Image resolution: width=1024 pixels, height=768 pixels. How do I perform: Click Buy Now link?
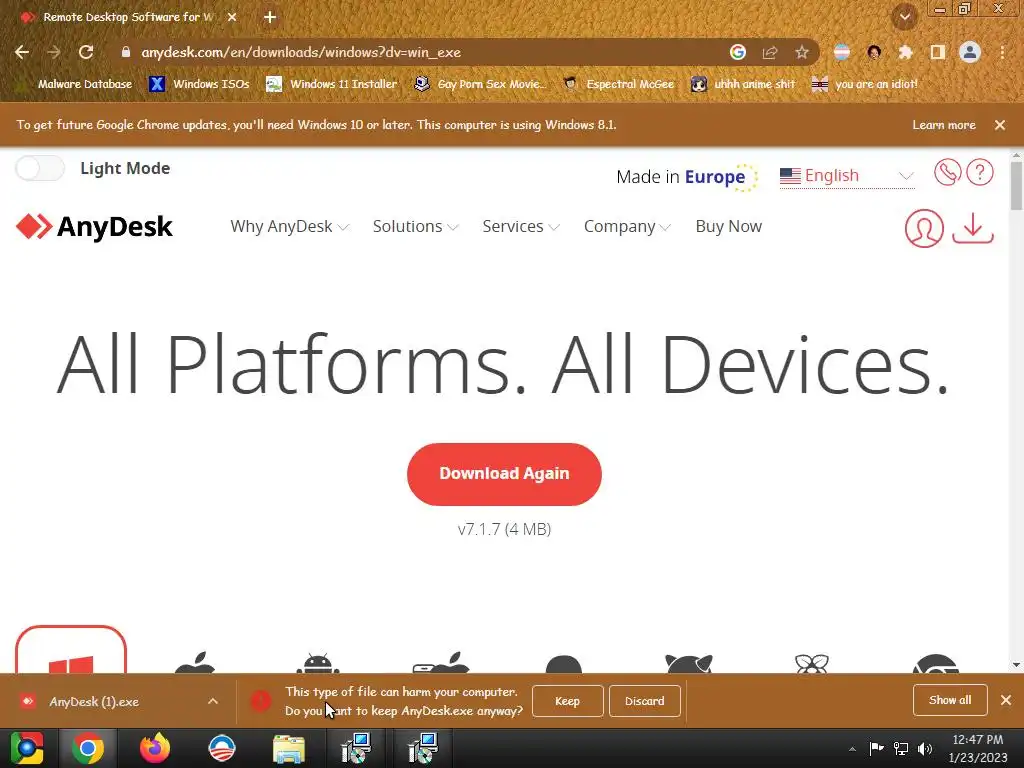pyautogui.click(x=729, y=227)
